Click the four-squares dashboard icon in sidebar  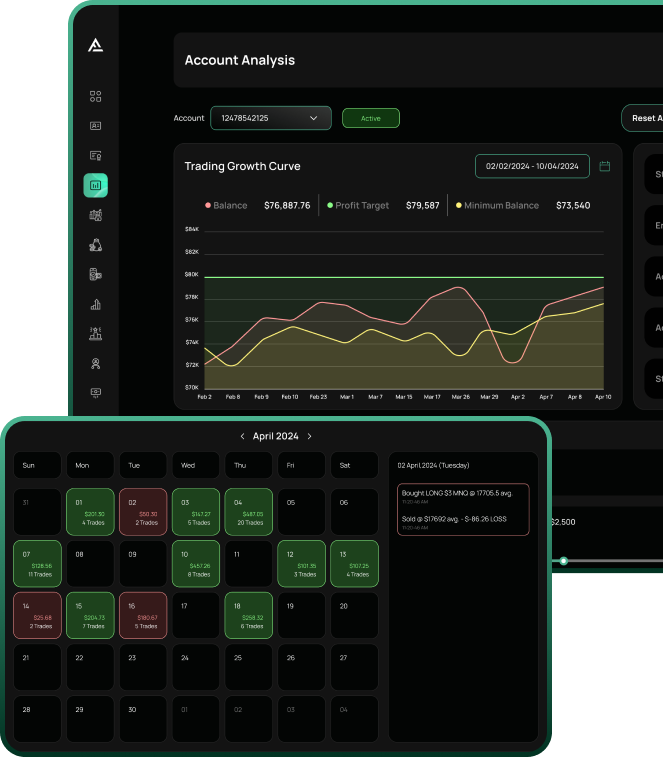96,97
